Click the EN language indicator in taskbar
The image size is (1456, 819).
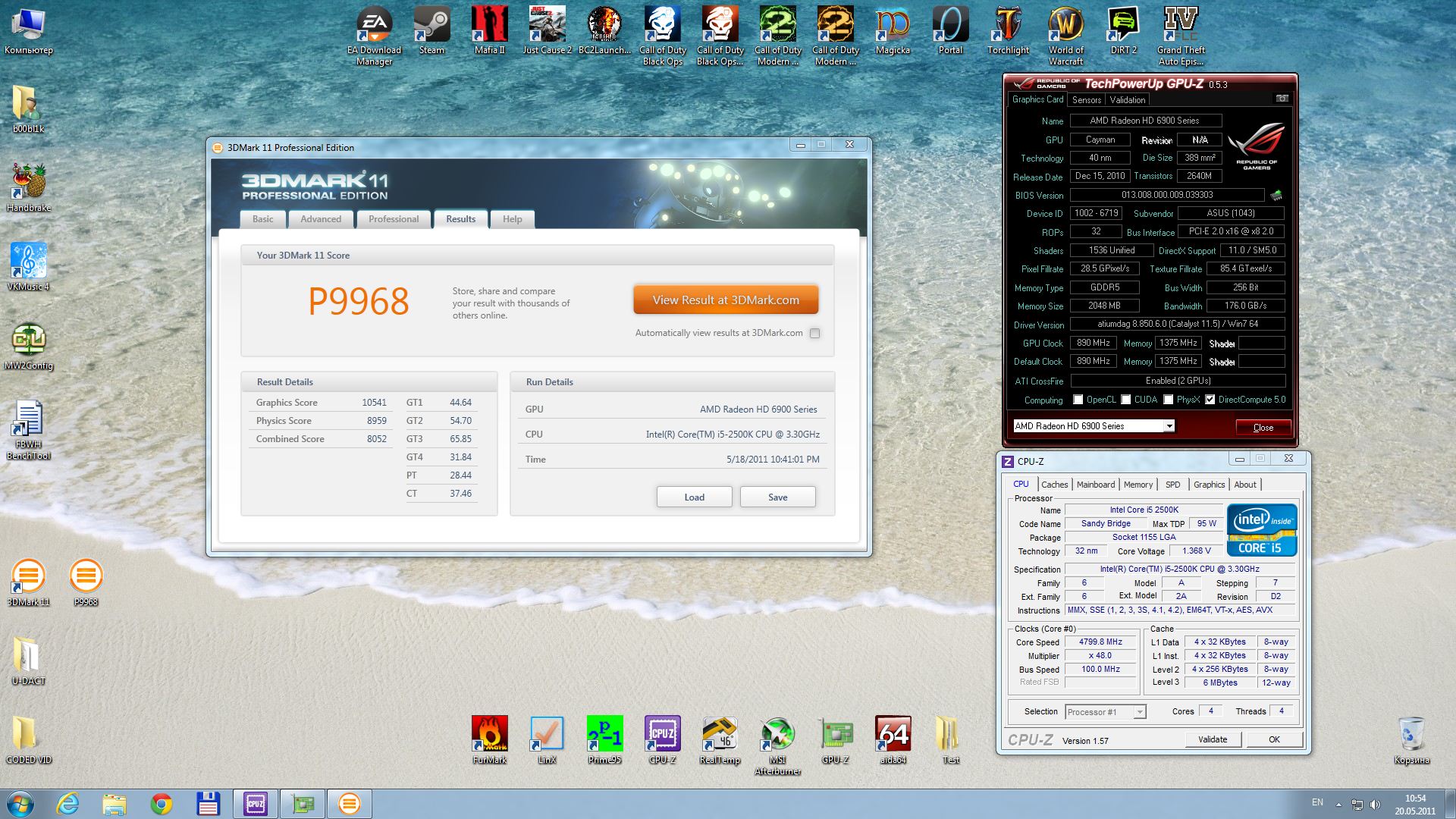[x=1318, y=802]
